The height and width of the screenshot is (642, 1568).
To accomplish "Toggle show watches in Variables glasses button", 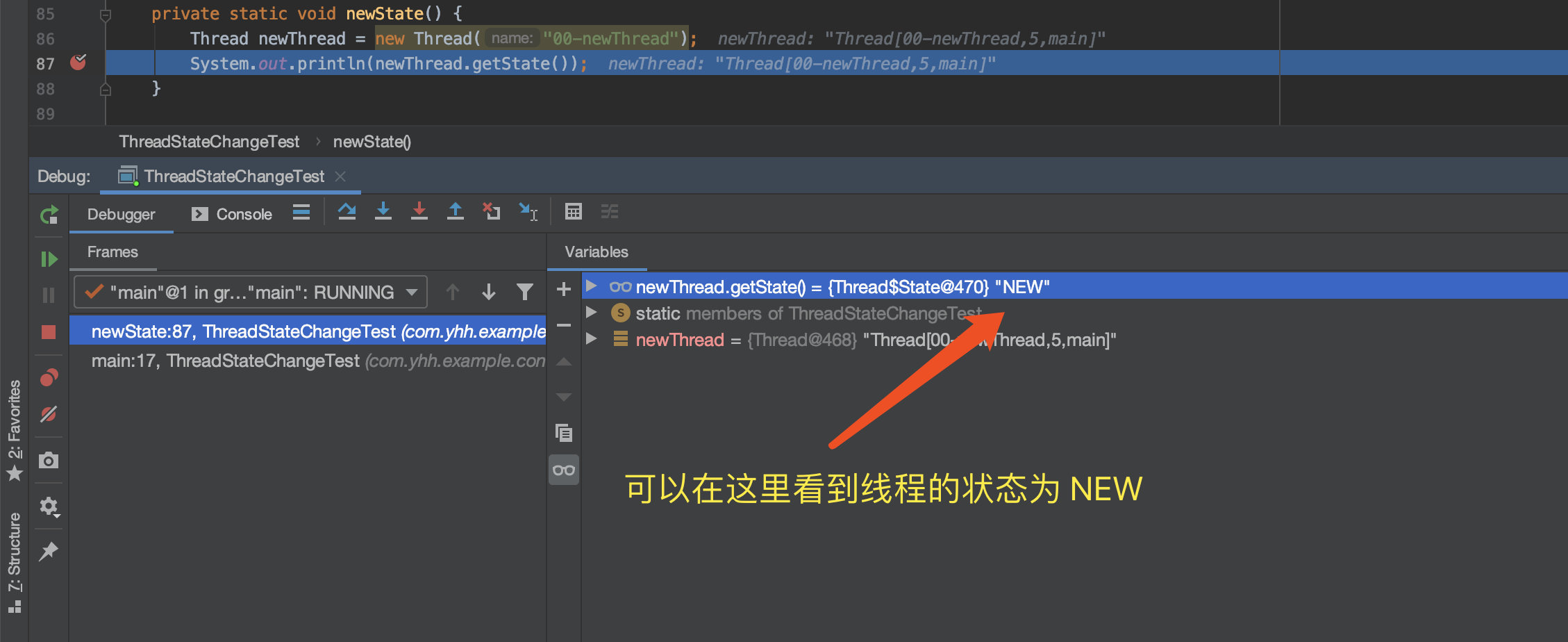I will (564, 470).
